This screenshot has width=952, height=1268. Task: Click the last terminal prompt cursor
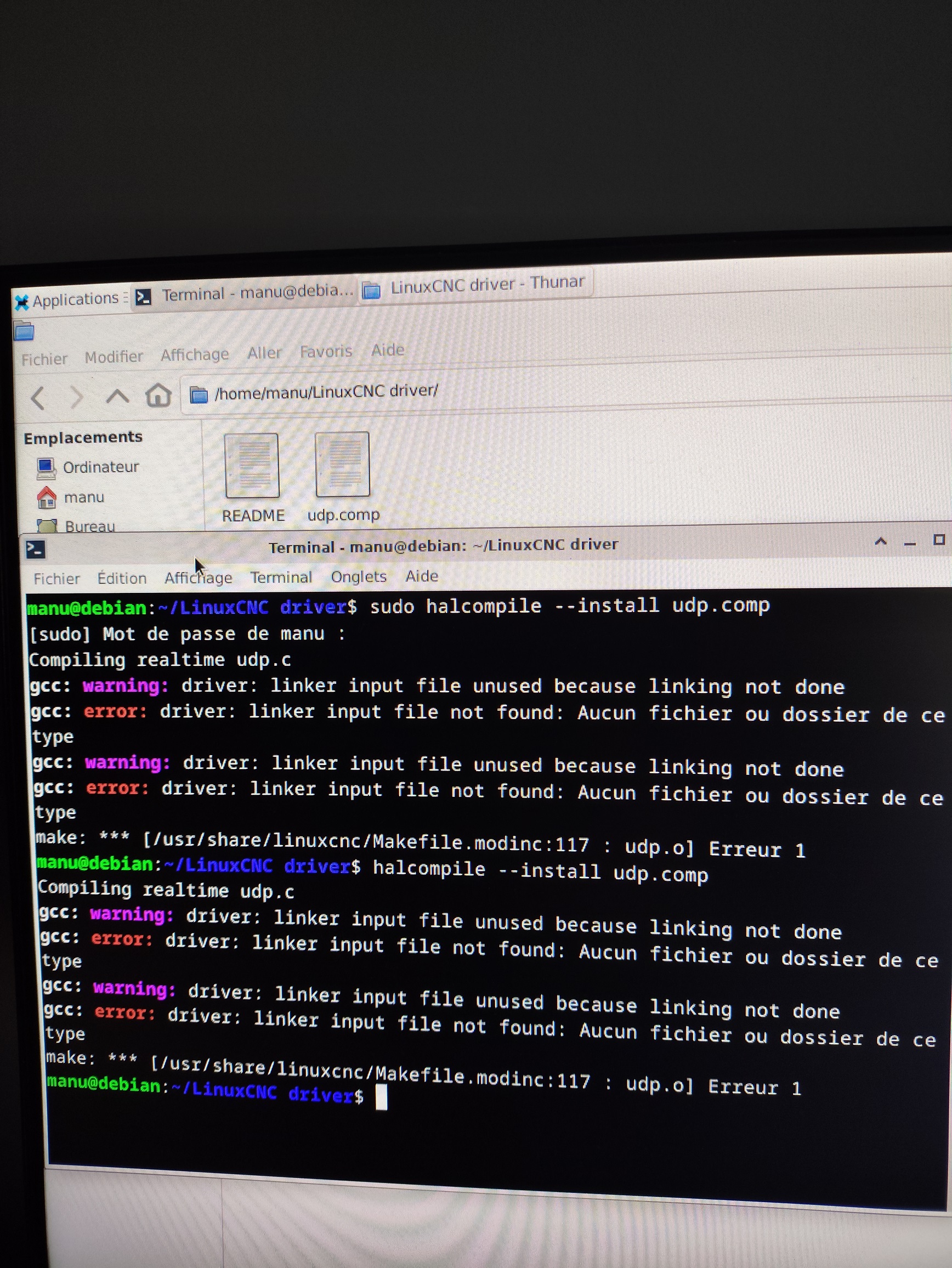(381, 1099)
